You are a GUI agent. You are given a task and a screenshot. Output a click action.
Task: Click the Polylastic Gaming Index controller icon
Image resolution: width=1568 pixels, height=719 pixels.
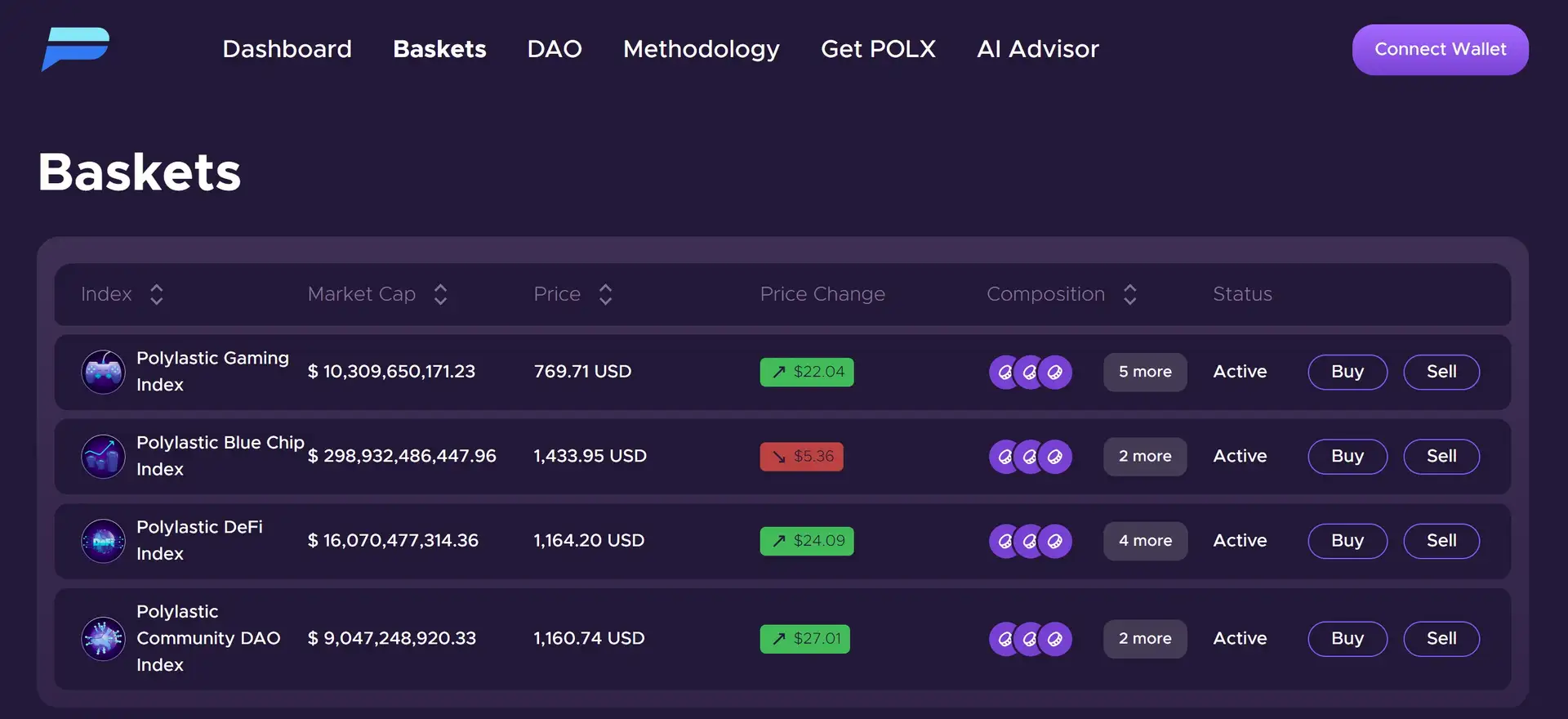tap(104, 372)
